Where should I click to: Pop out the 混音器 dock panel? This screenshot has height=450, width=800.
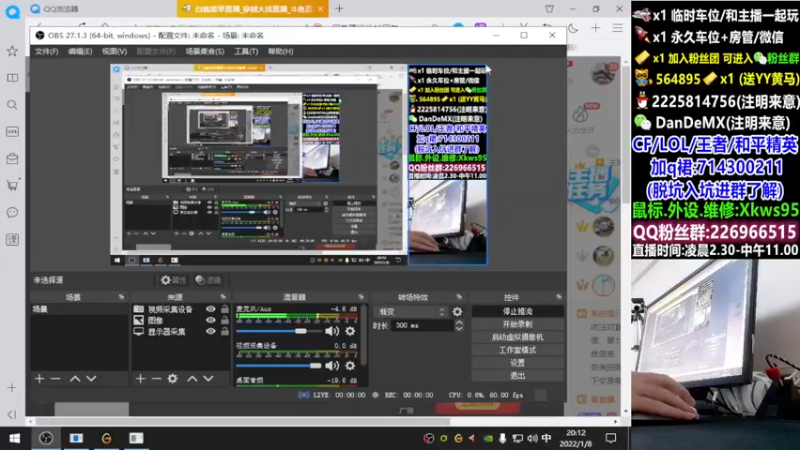pyautogui.click(x=361, y=297)
